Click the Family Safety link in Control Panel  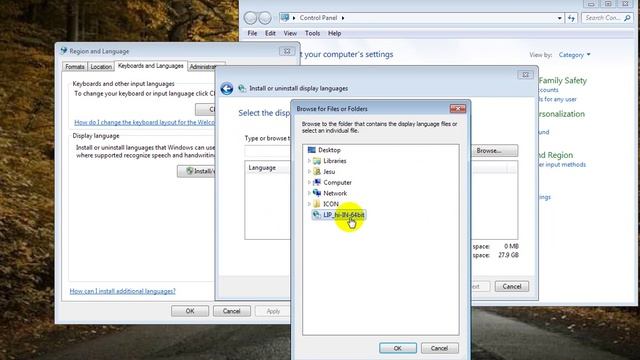coord(562,80)
